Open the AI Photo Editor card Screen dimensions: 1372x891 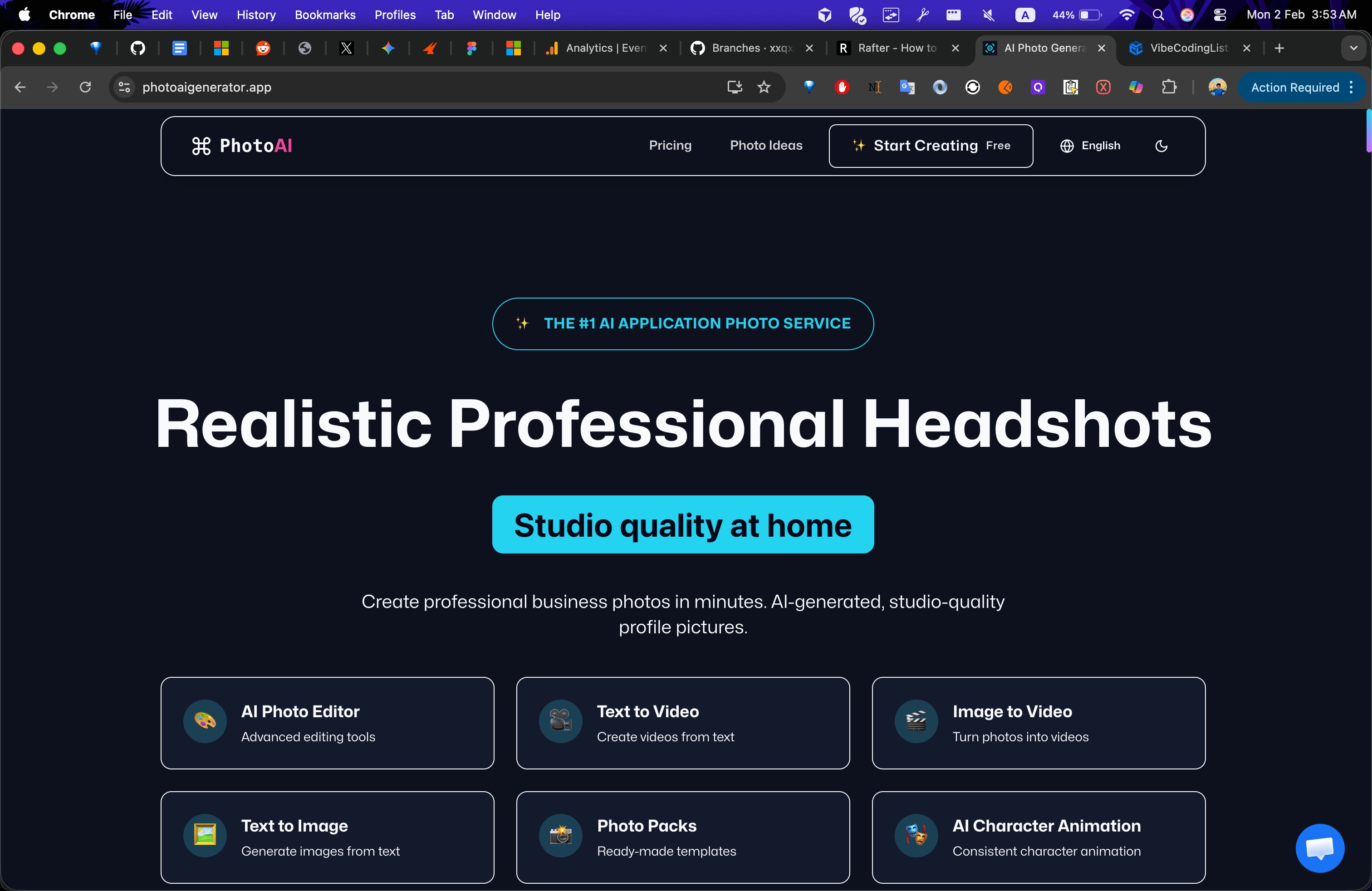[x=327, y=723]
